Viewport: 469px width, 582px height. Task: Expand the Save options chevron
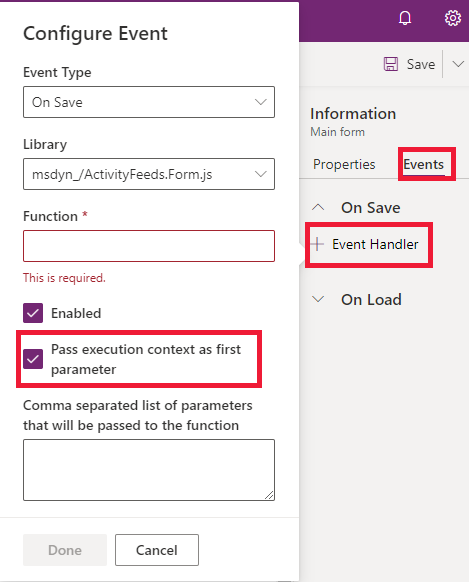click(458, 64)
